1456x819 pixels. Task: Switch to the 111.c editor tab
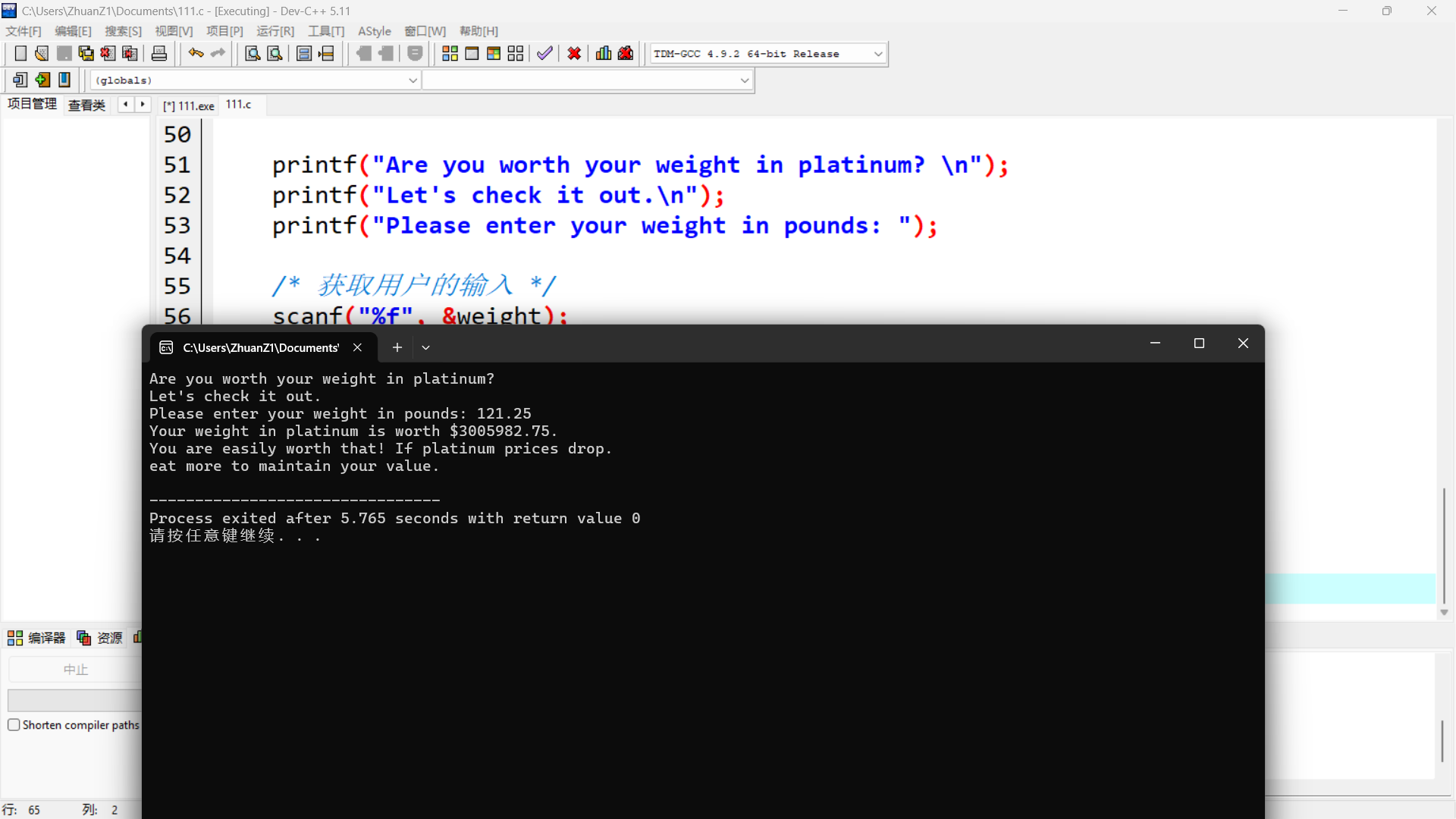[x=238, y=105]
